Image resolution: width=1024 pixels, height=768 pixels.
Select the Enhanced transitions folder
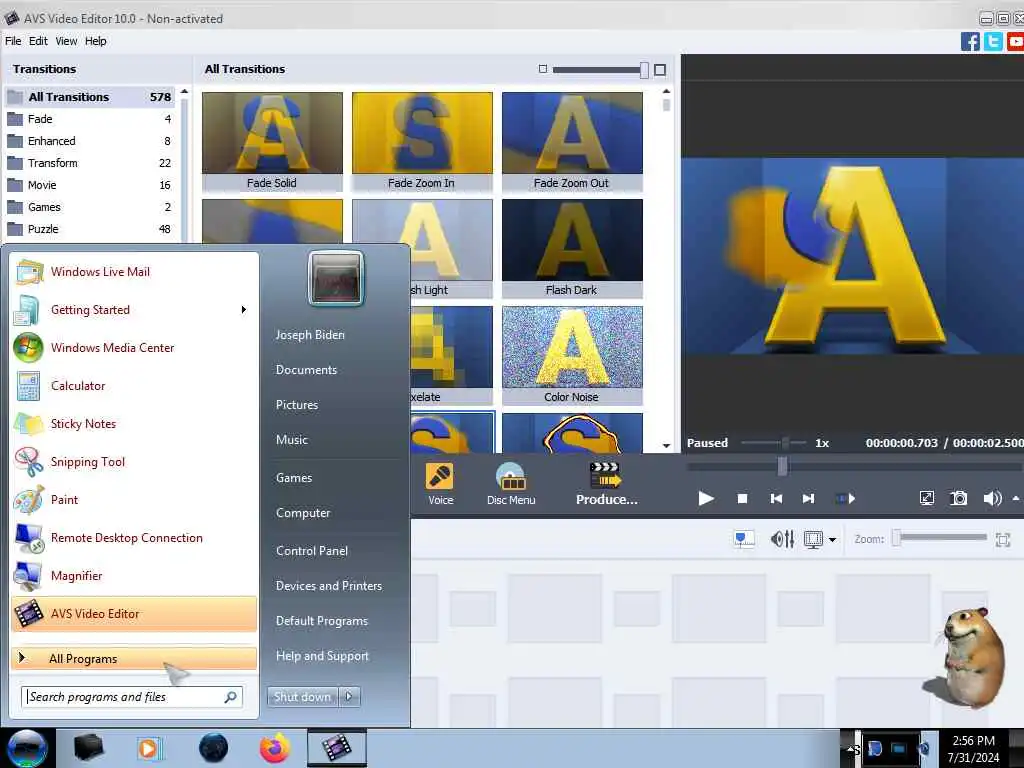(x=90, y=141)
